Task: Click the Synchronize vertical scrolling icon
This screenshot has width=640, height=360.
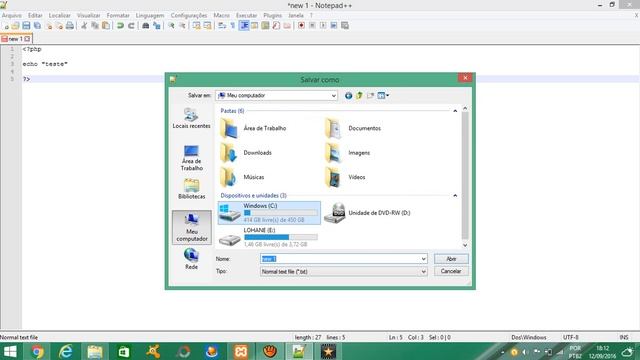Action: (197, 26)
